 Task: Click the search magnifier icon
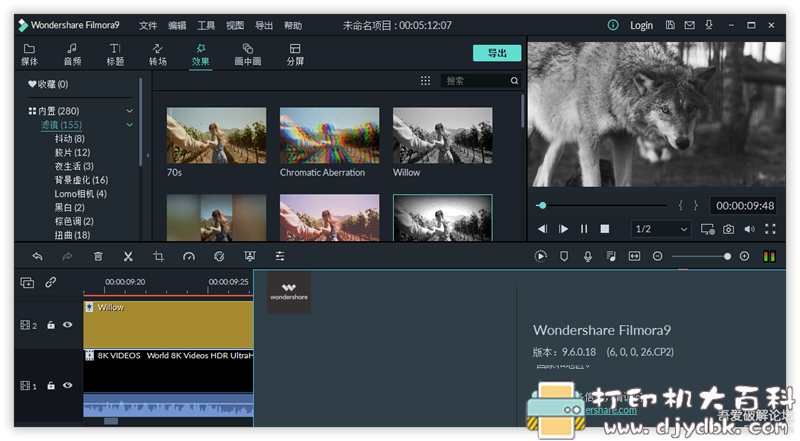[x=514, y=81]
